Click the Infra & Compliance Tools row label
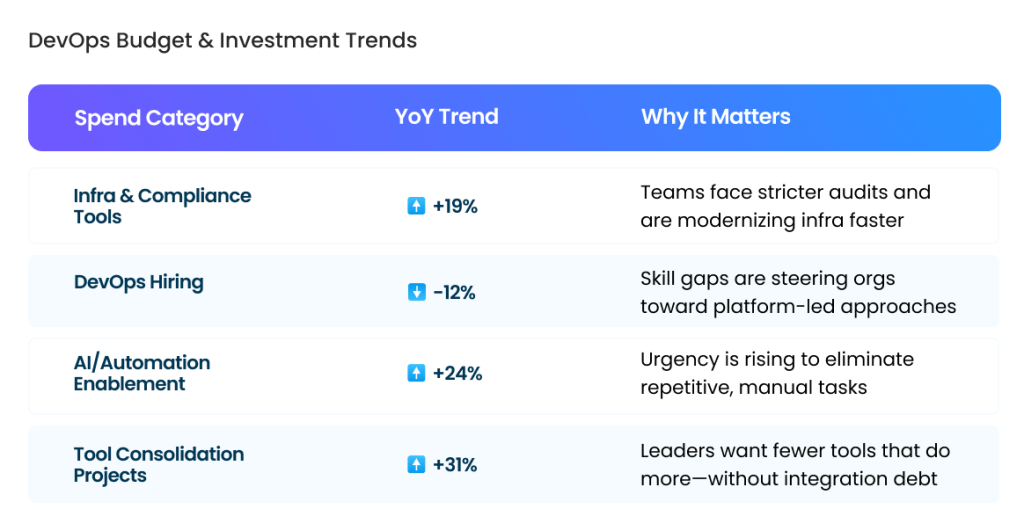 (x=162, y=206)
